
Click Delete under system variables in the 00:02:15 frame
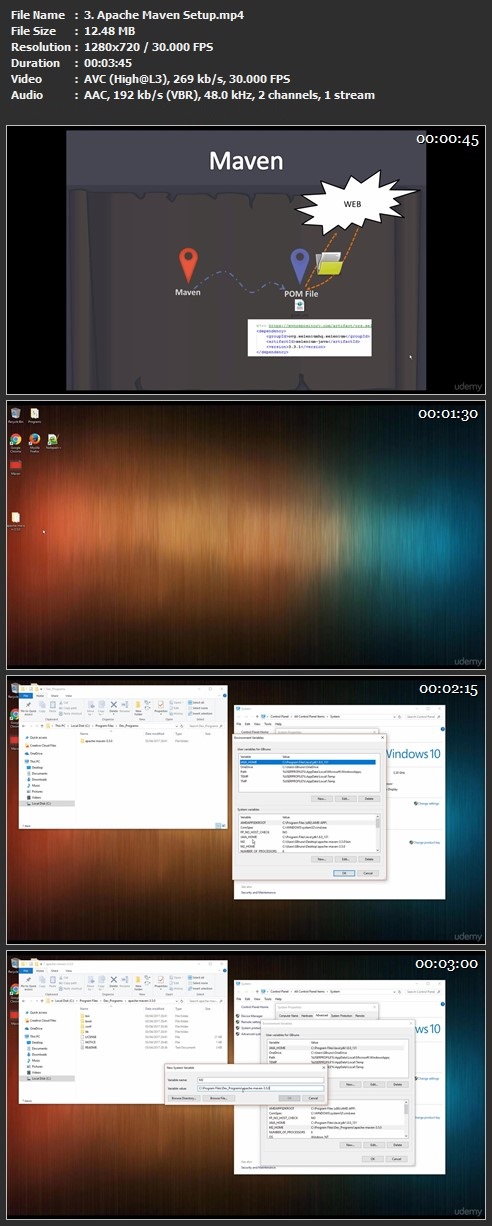[x=369, y=859]
